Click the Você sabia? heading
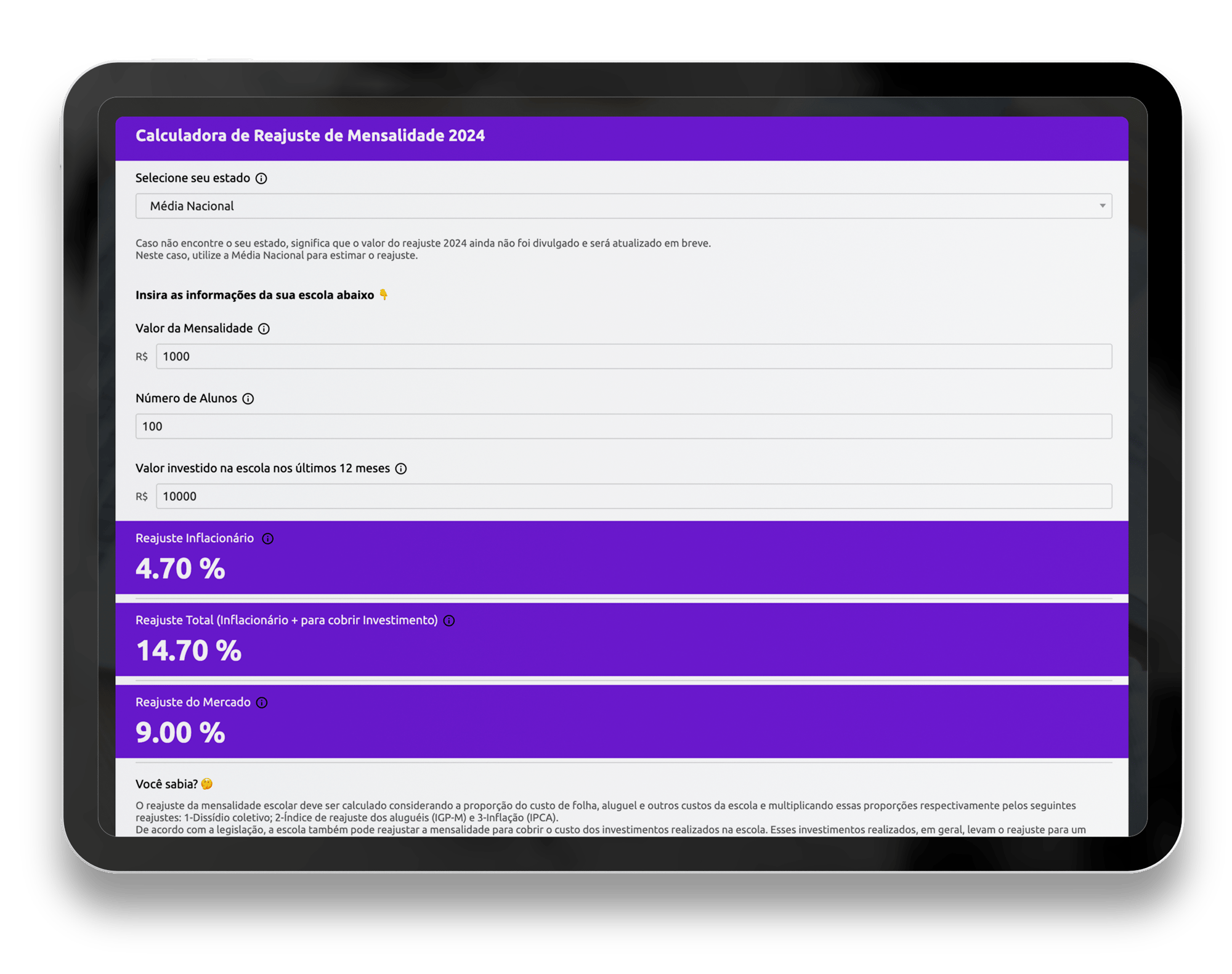Screen dimensions: 1232x974 coord(174,784)
